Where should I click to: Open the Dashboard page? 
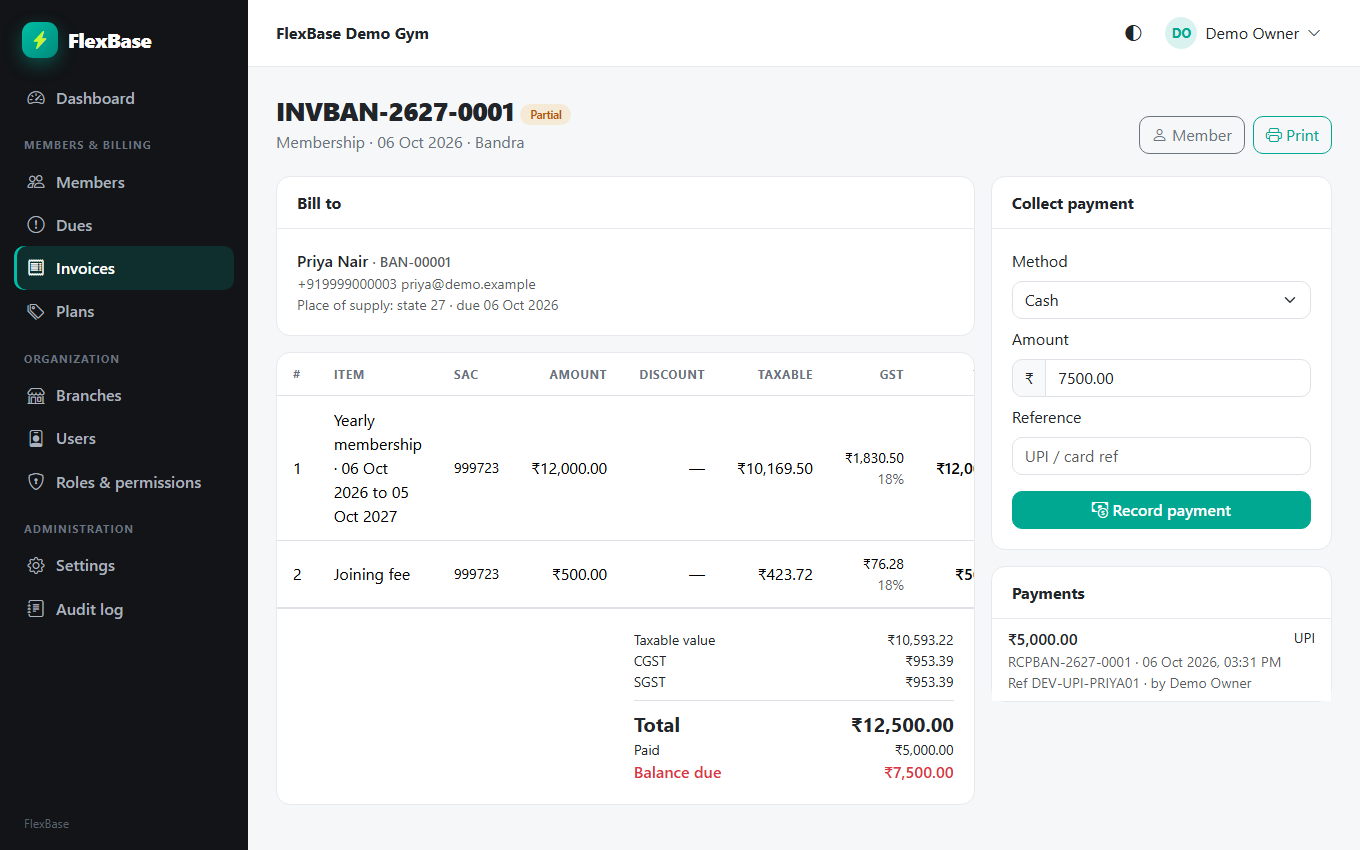pyautogui.click(x=124, y=98)
